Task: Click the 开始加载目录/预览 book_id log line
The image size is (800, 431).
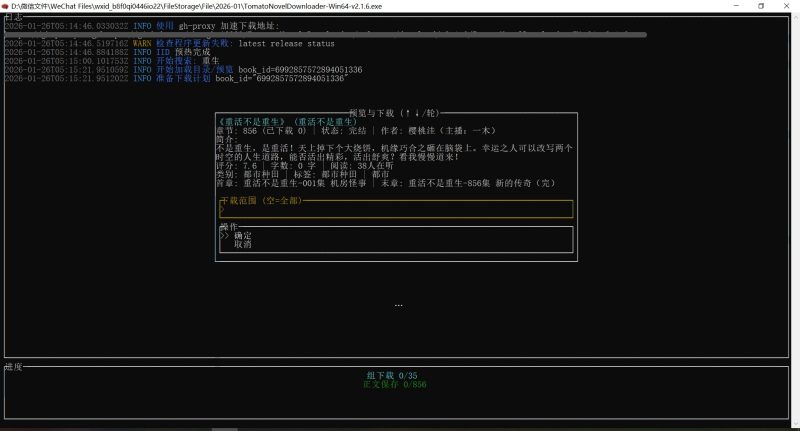Action: [183, 69]
